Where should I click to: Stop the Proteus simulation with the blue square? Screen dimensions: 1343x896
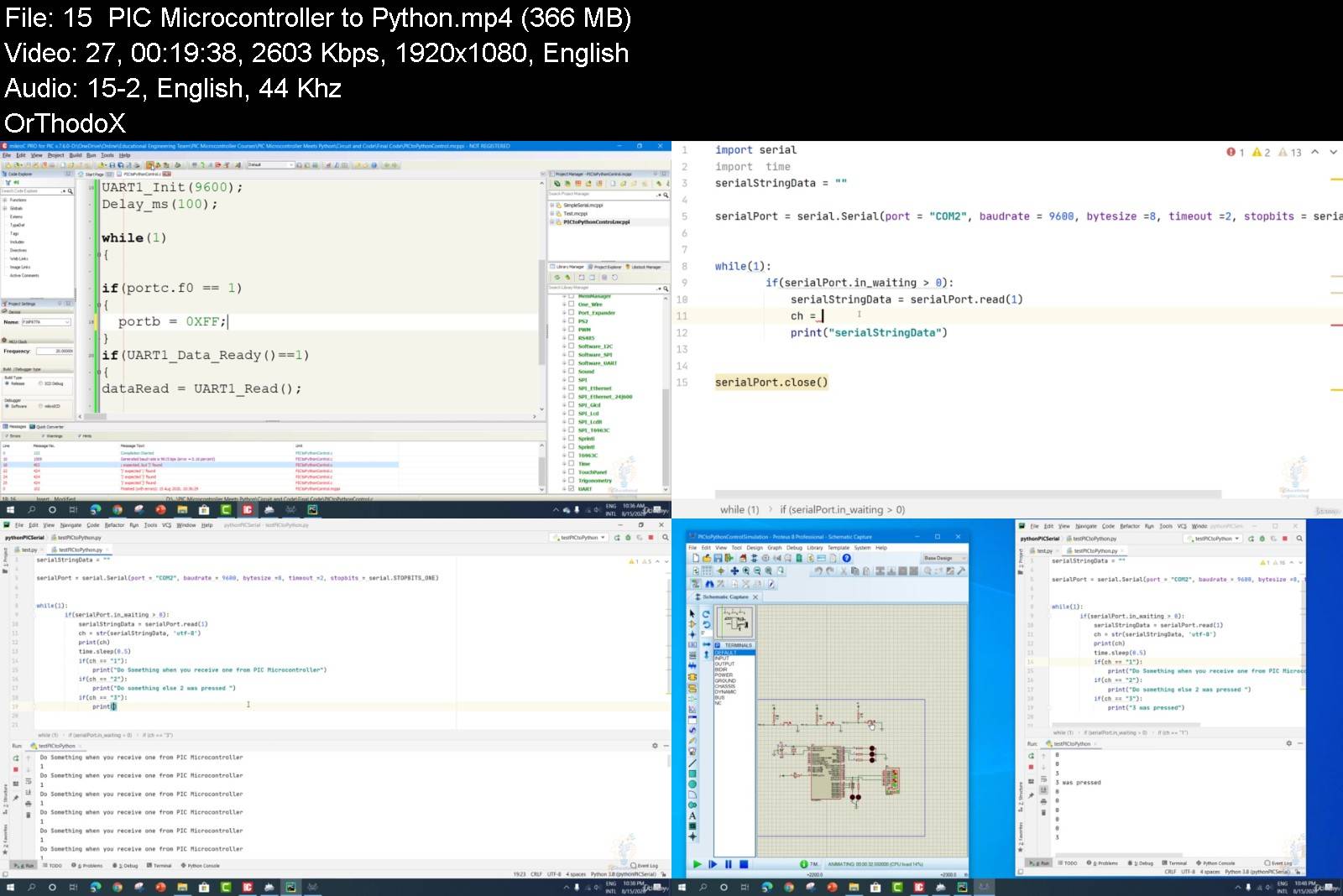click(x=744, y=864)
